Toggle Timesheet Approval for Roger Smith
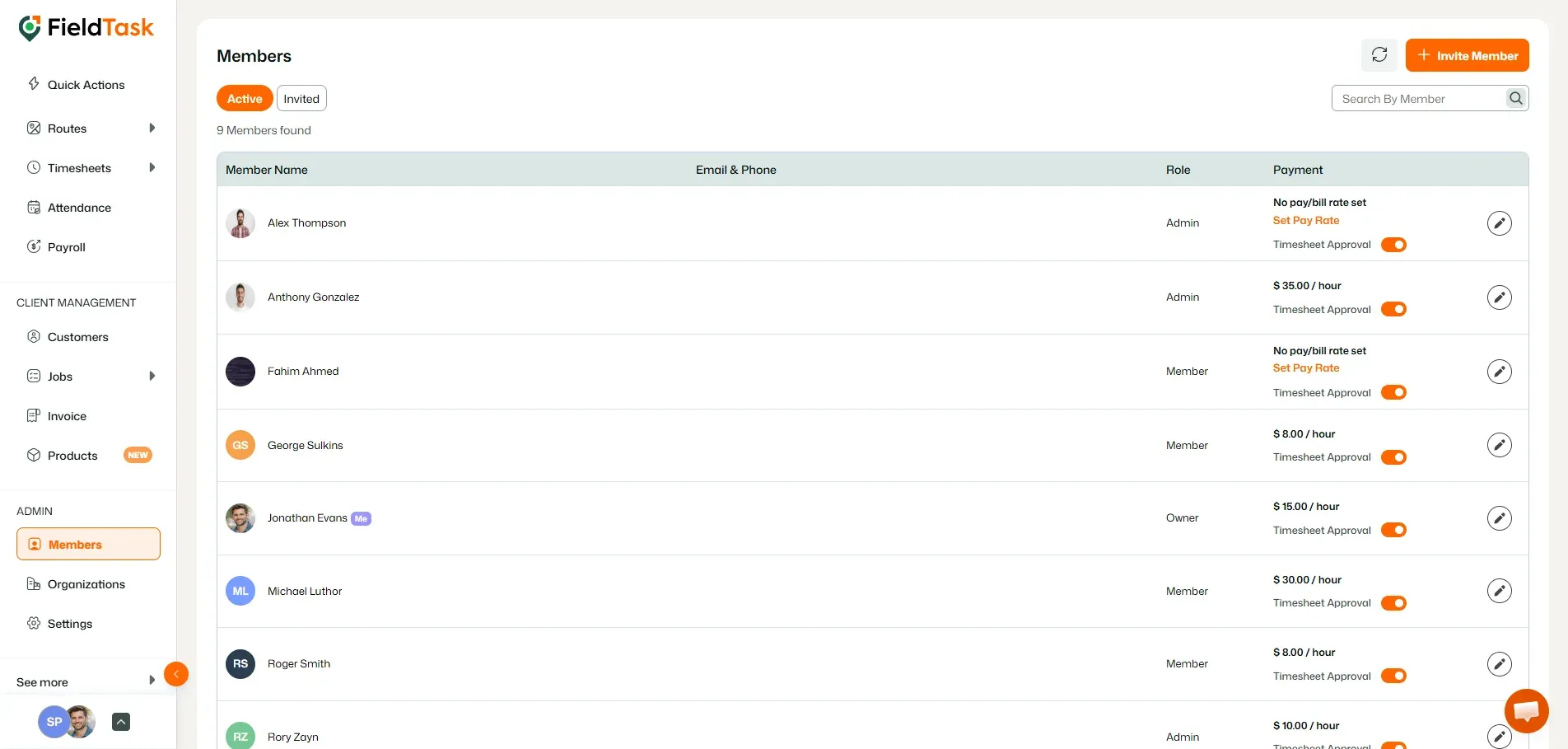 point(1393,676)
